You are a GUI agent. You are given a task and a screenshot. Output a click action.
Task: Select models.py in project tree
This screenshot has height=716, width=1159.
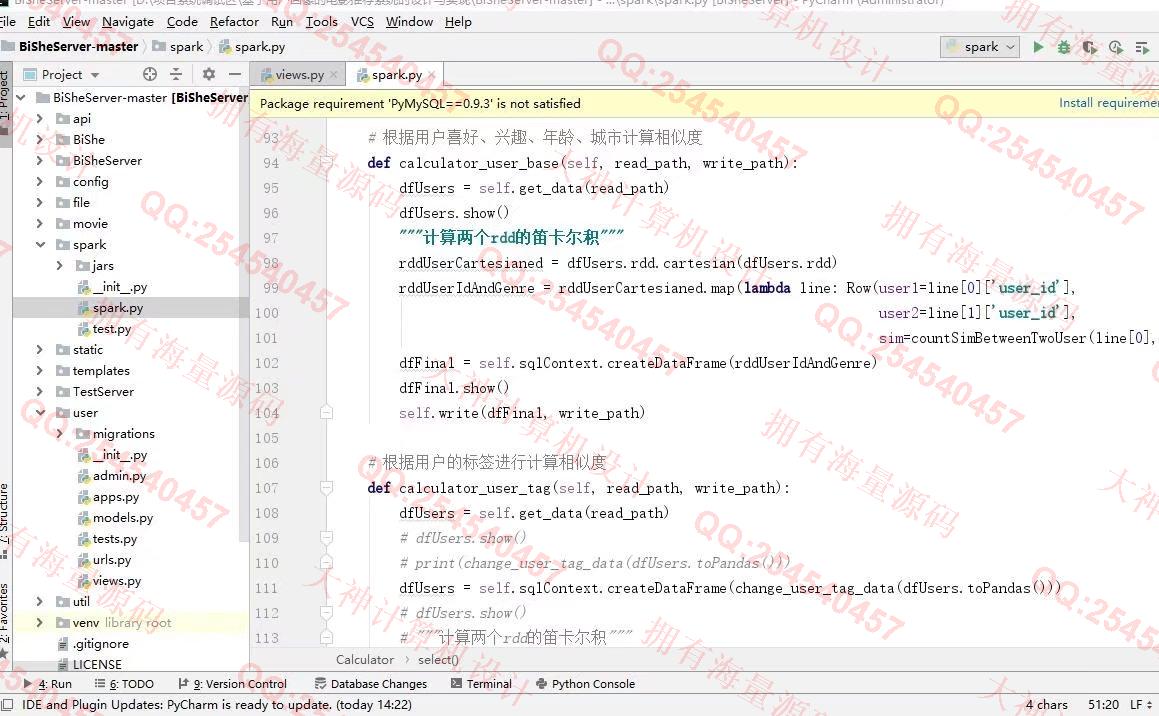[x=123, y=517]
